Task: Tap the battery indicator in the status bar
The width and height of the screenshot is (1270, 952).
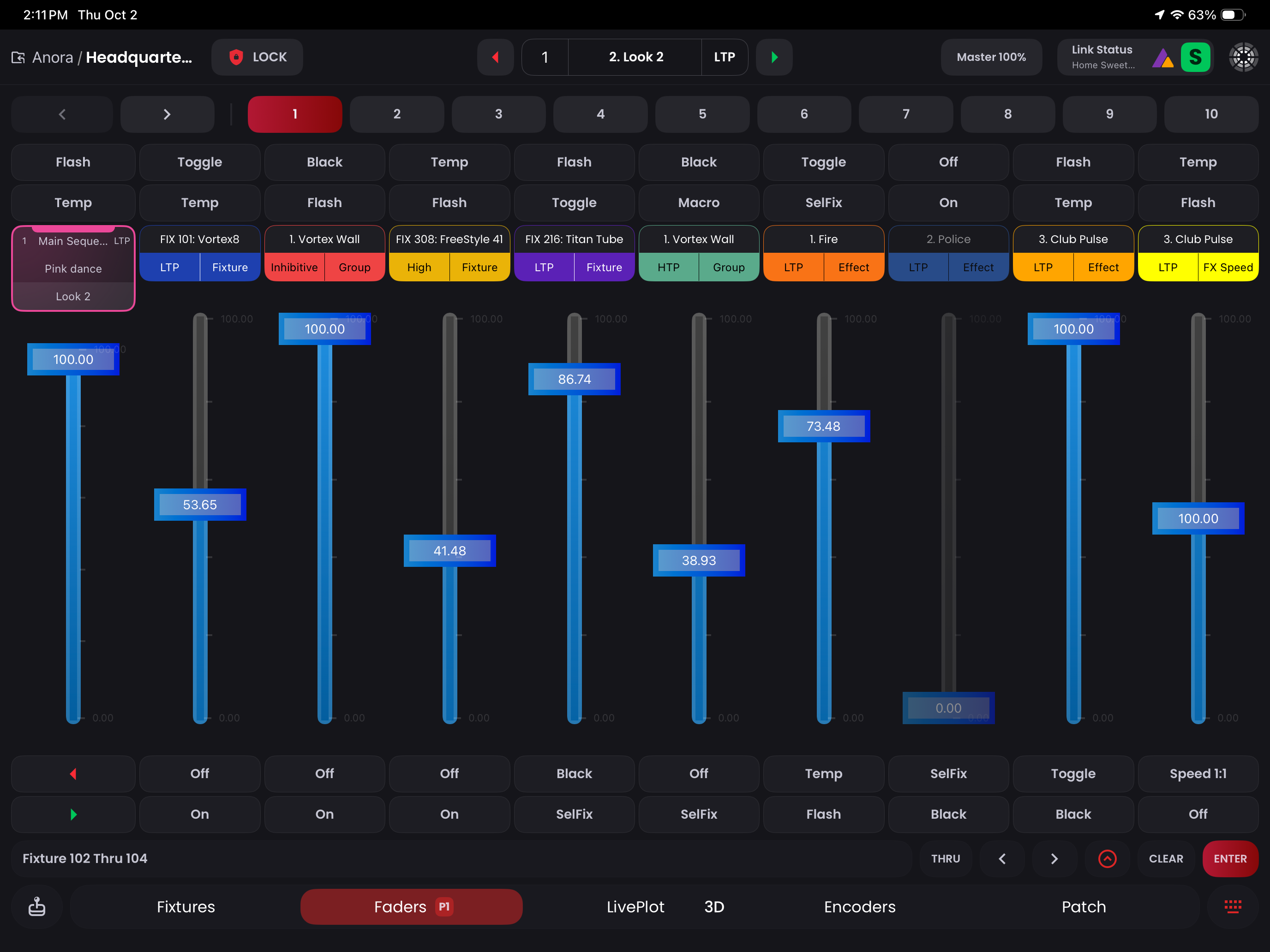Action: 1232,15
